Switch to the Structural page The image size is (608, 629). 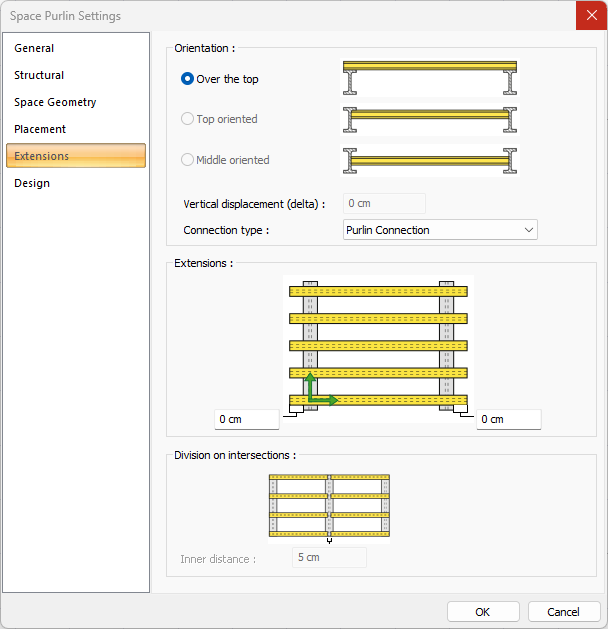point(39,75)
